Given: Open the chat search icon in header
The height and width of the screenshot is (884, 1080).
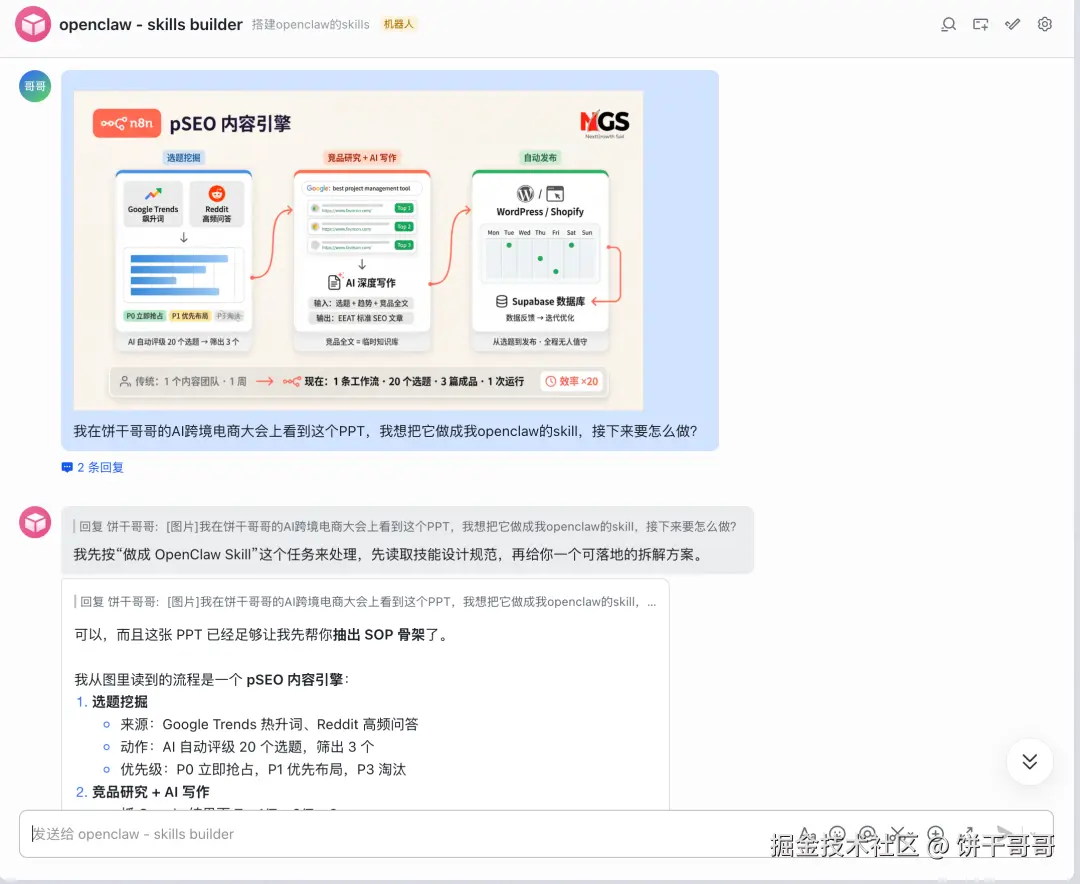Looking at the screenshot, I should [948, 25].
